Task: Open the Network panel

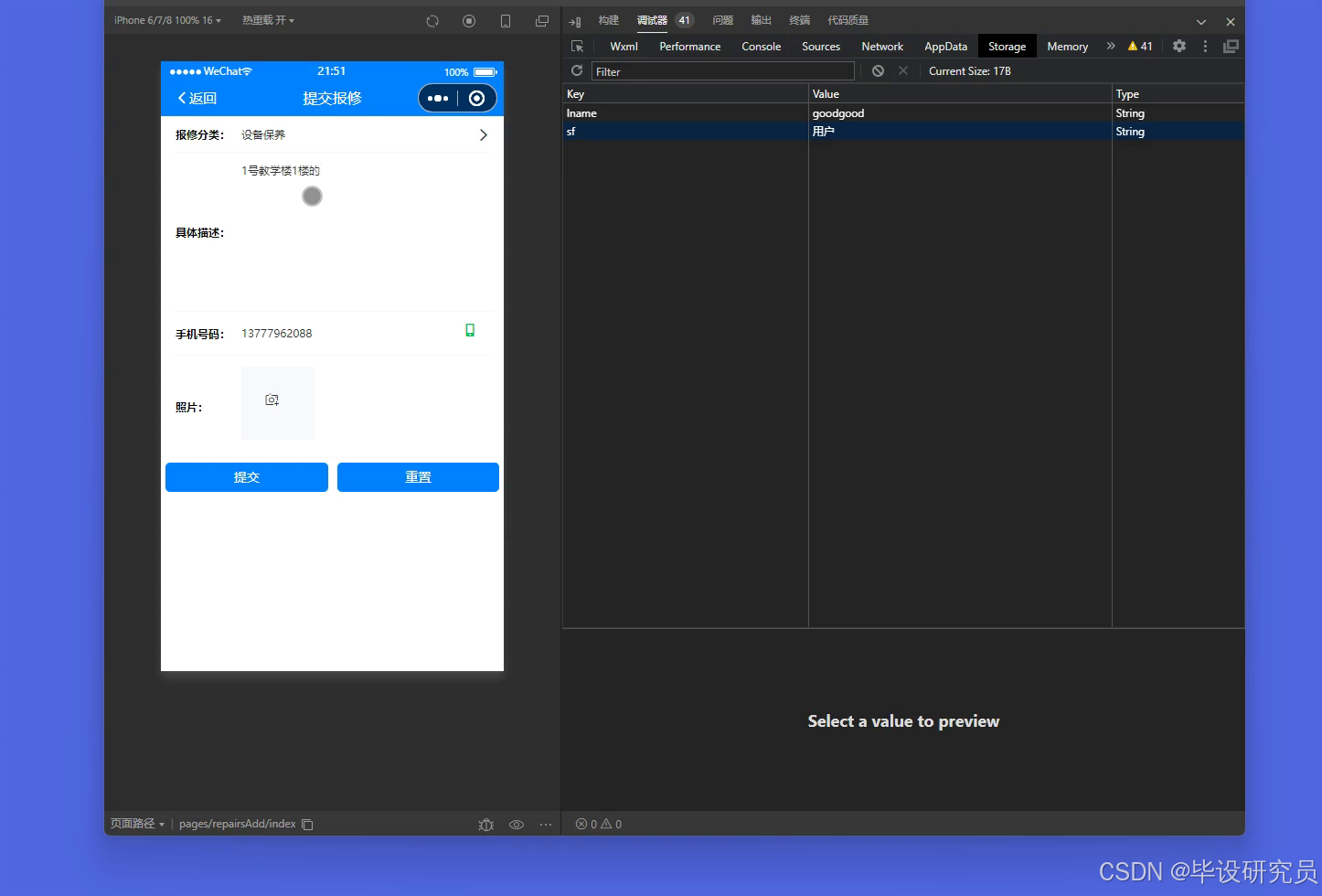Action: pyautogui.click(x=882, y=46)
